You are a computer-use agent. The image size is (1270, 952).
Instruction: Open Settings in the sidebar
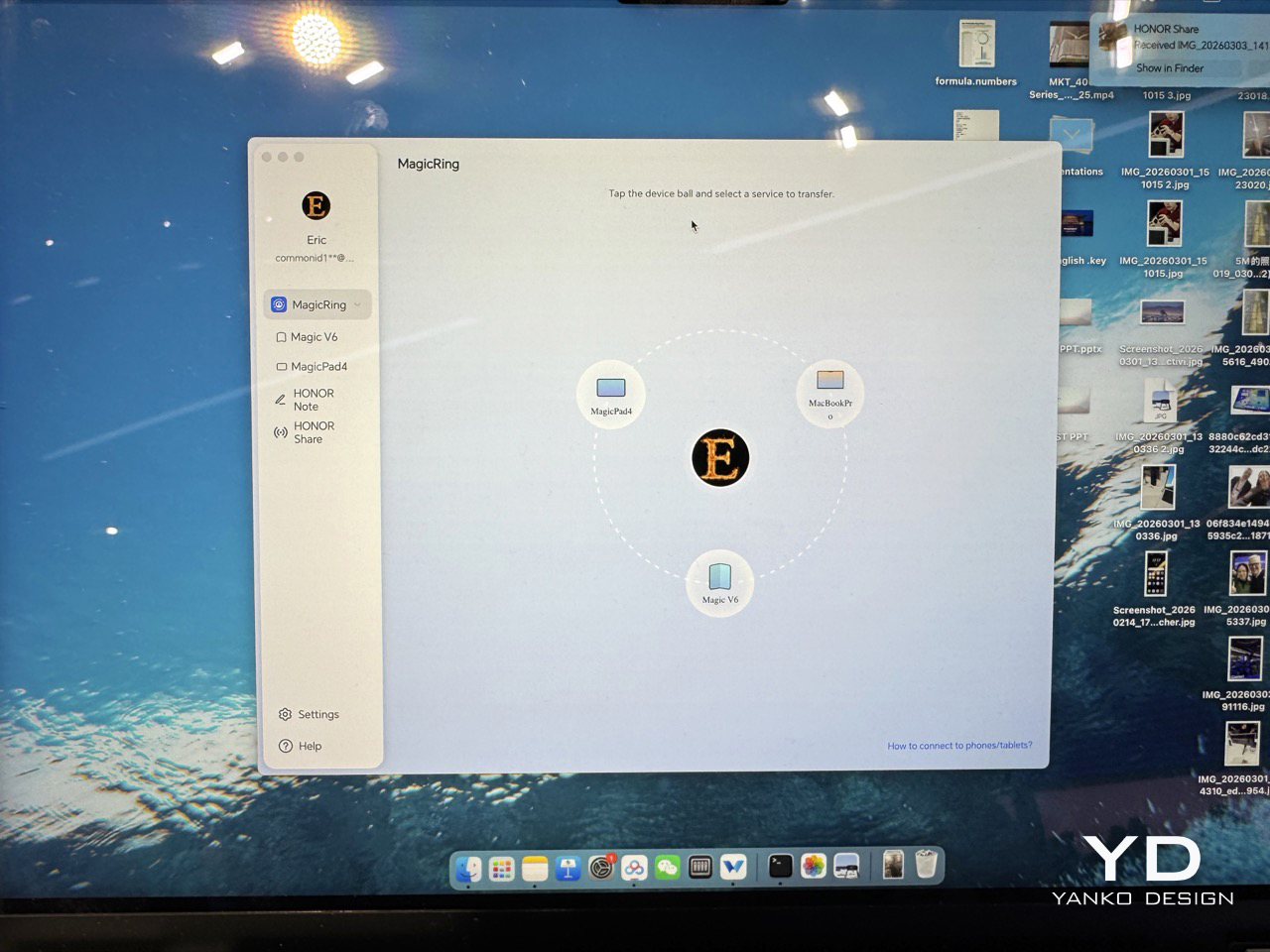317,714
